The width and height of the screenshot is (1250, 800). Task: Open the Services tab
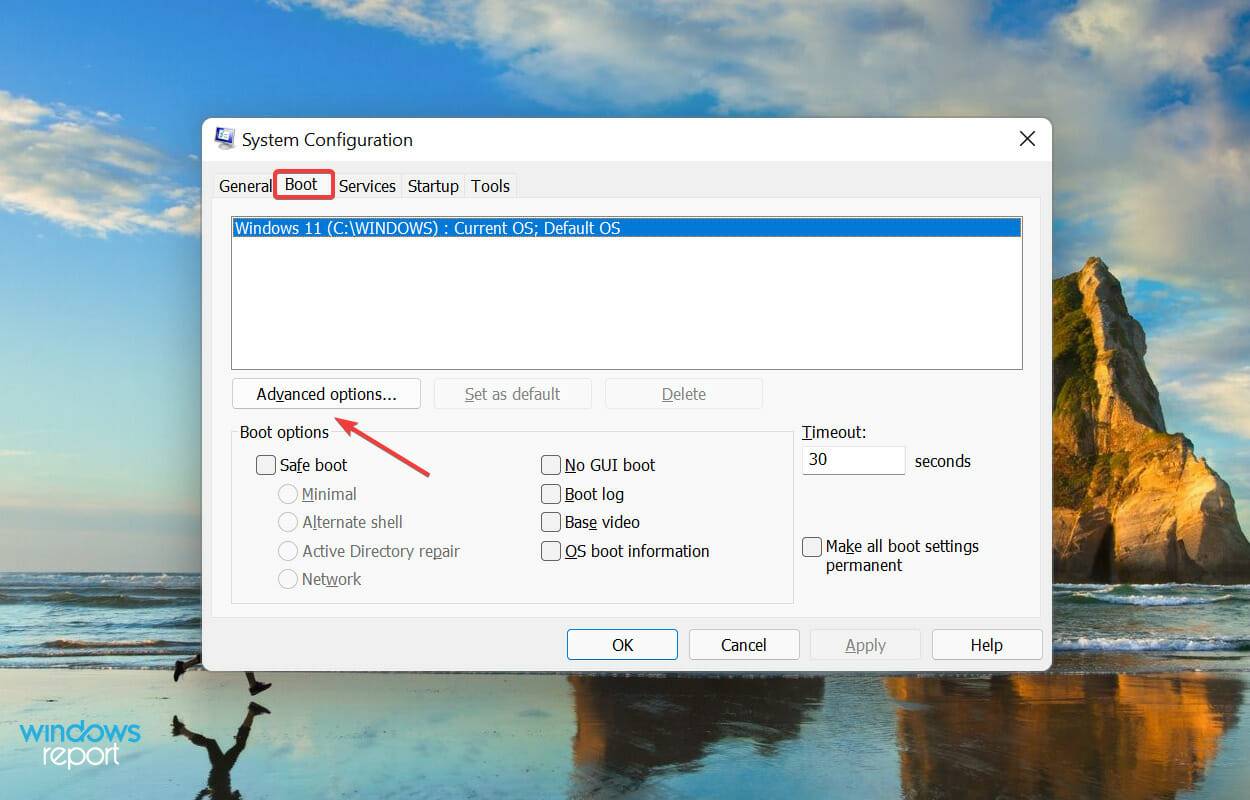367,186
